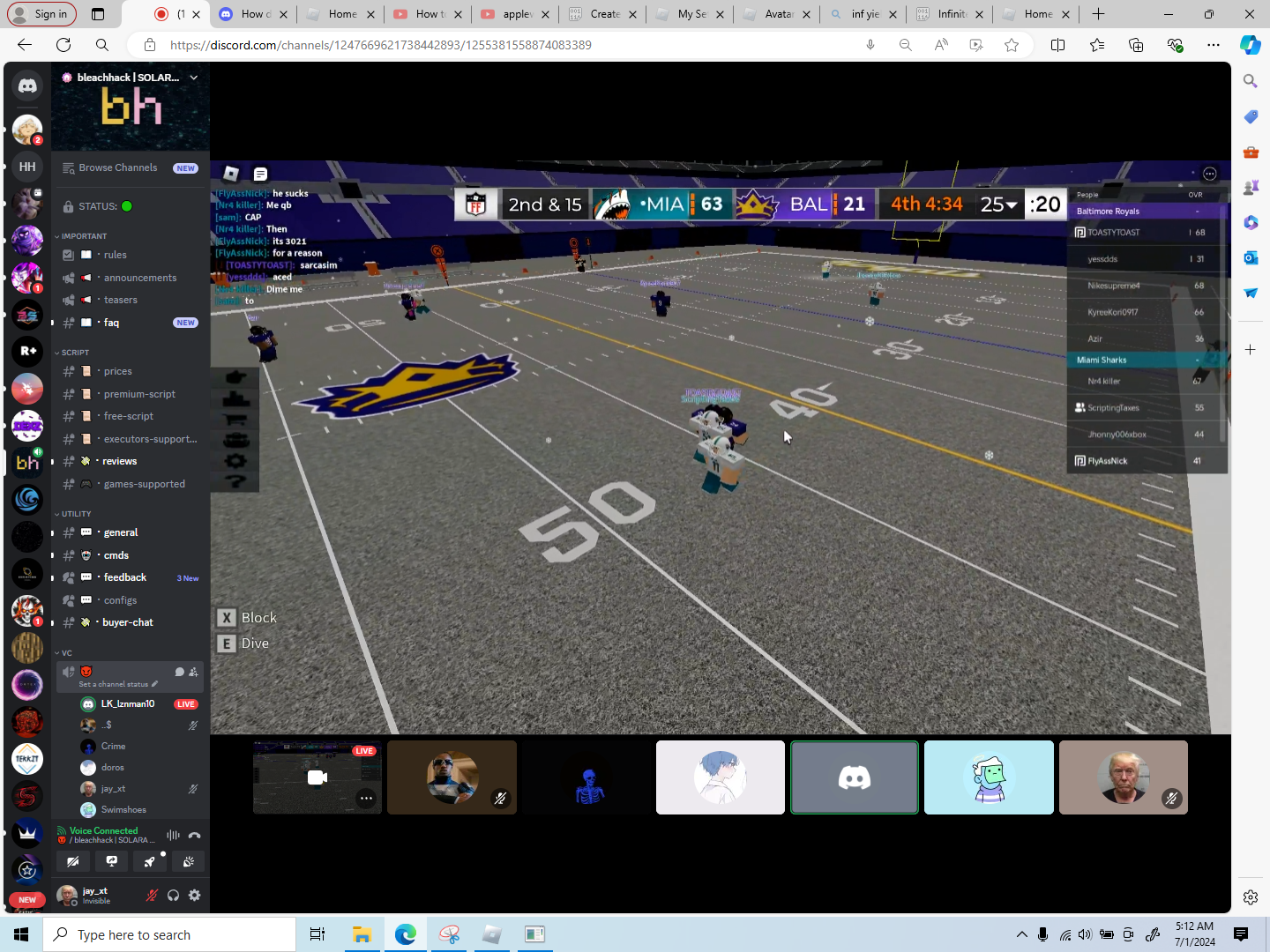Toggle noise suppression waveform icon
The image size is (1270, 952).
(174, 835)
